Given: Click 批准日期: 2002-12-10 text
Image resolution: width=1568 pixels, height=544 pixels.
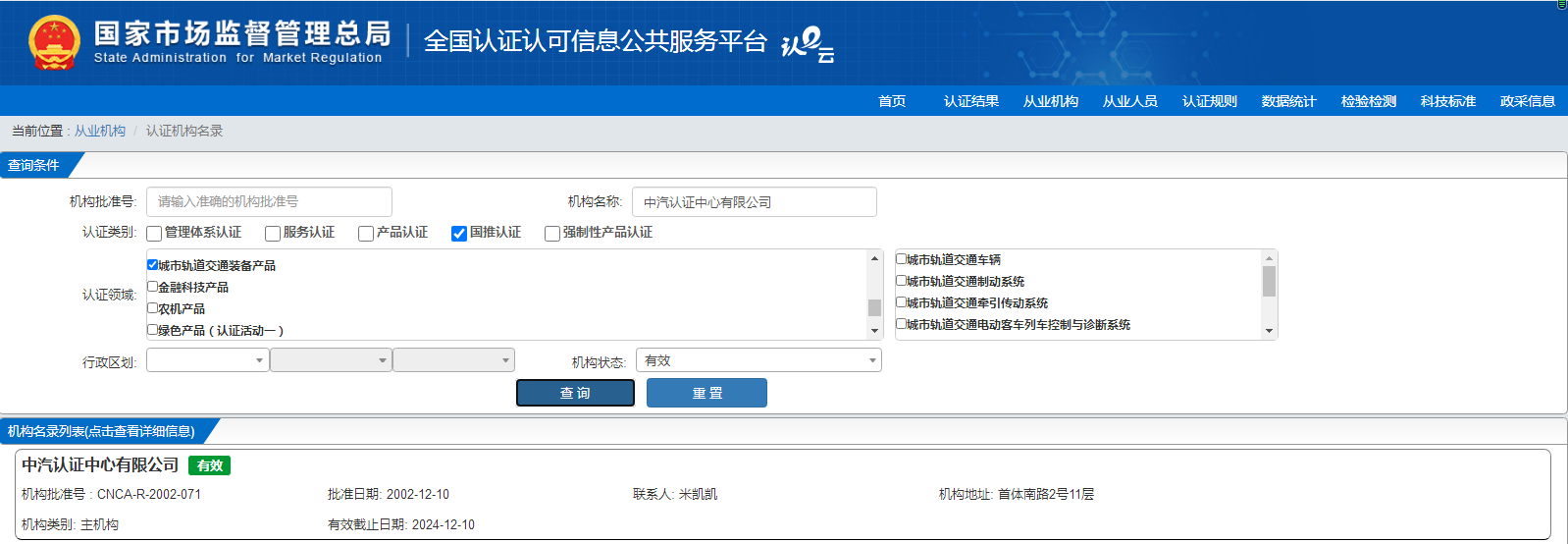Looking at the screenshot, I should 389,494.
